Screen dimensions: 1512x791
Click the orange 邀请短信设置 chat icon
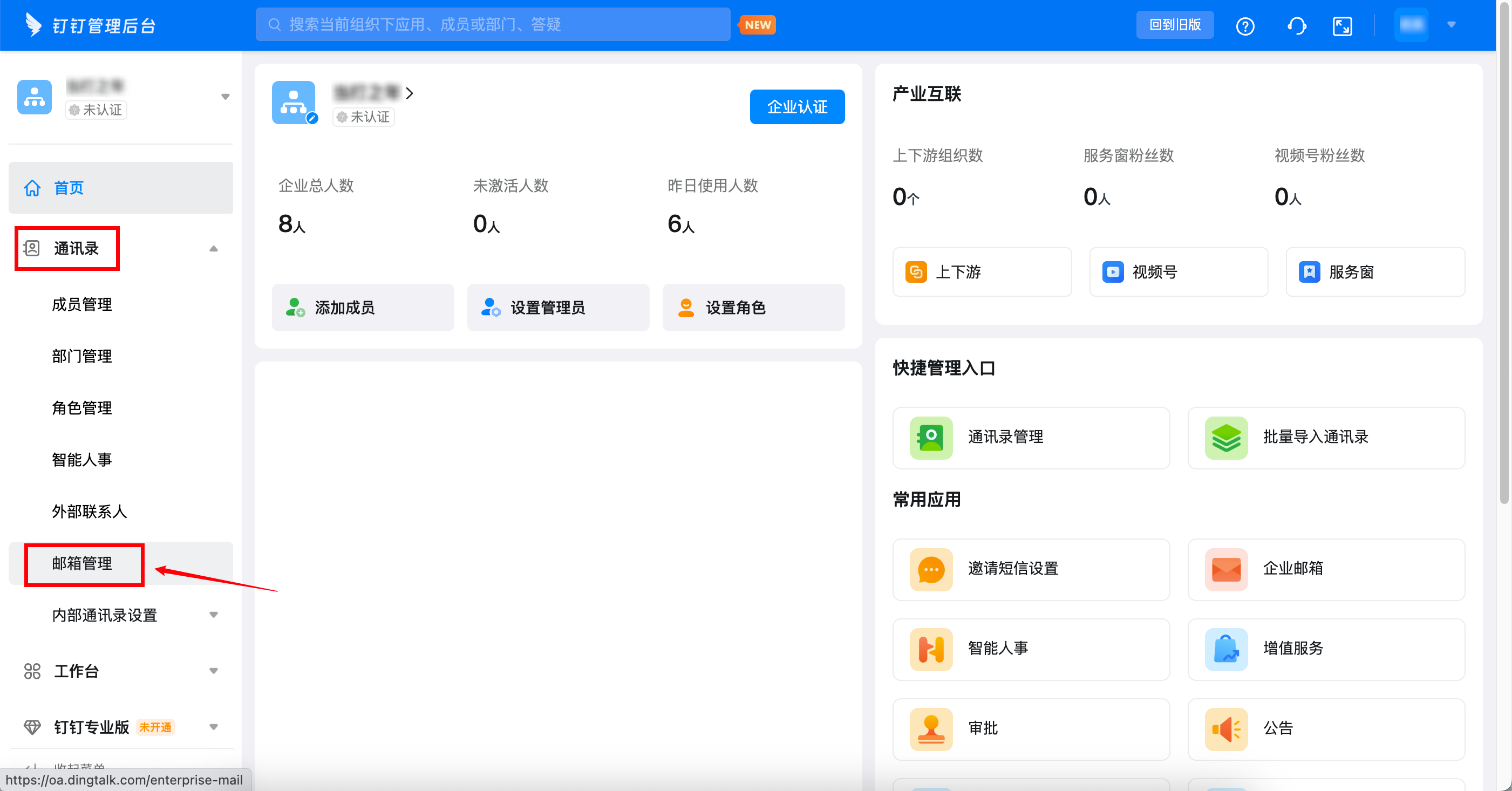(x=931, y=569)
